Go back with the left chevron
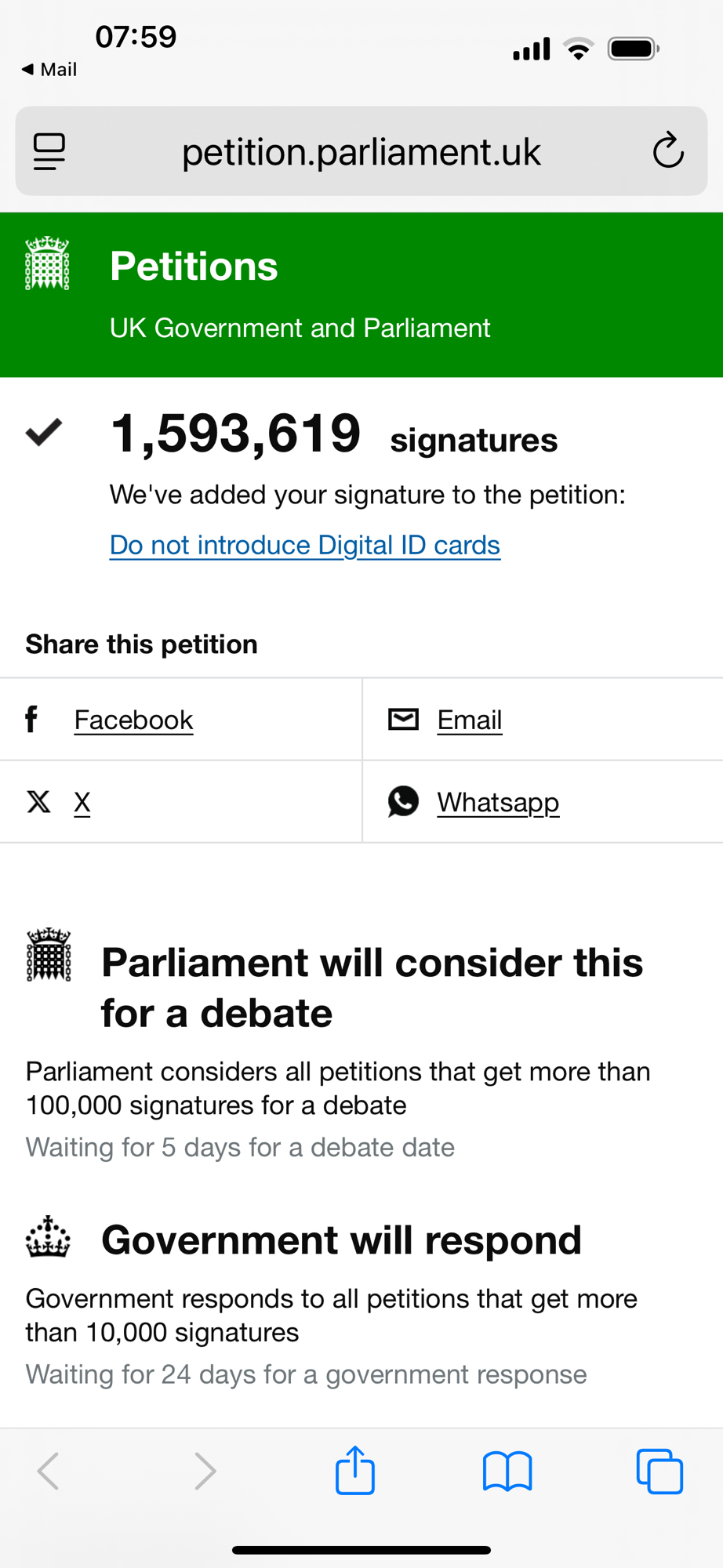 pos(49,1471)
